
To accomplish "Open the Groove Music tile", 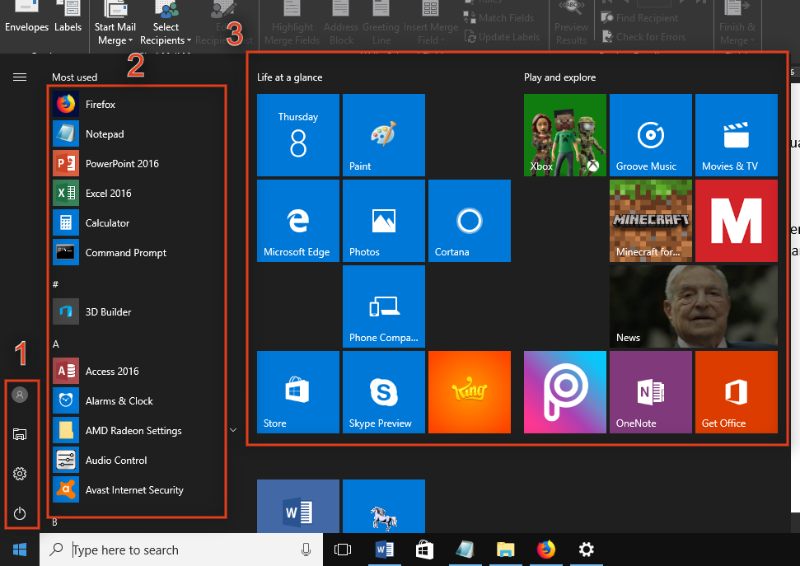I will point(651,135).
